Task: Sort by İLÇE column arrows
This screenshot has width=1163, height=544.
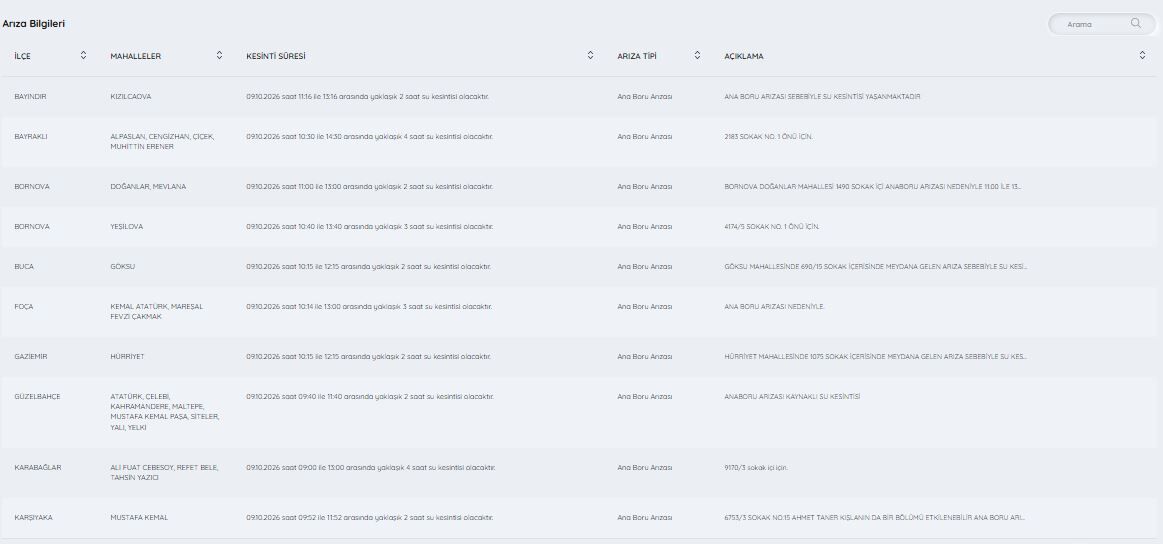Action: (x=83, y=56)
